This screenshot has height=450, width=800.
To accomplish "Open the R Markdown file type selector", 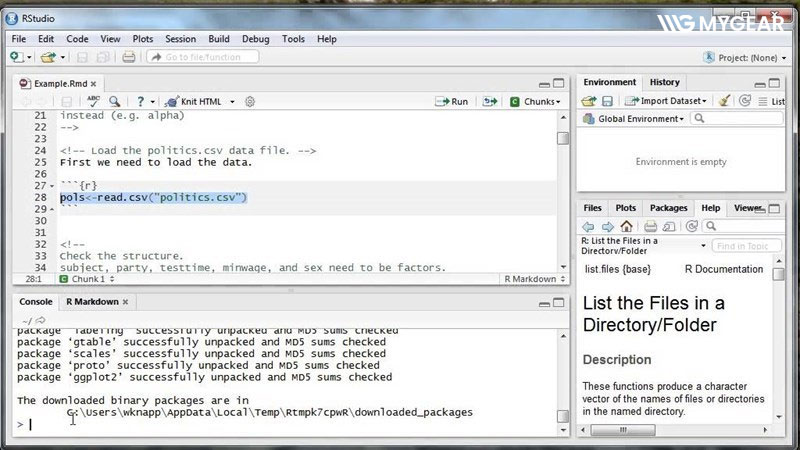I will tap(535, 279).
